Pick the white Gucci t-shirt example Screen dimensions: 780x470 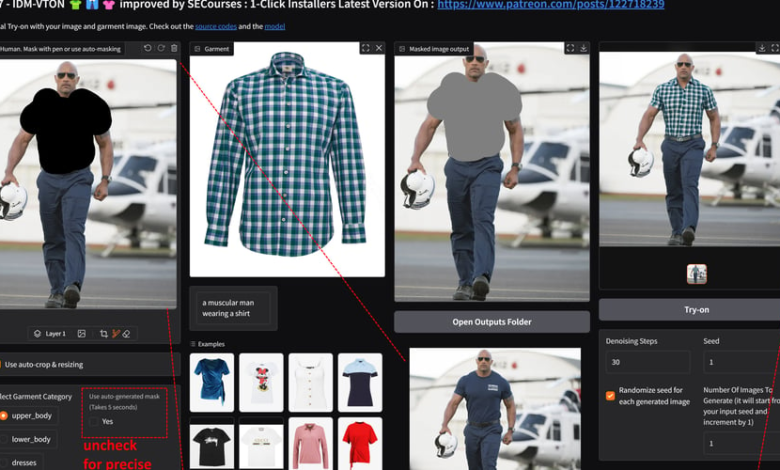pyautogui.click(x=261, y=444)
